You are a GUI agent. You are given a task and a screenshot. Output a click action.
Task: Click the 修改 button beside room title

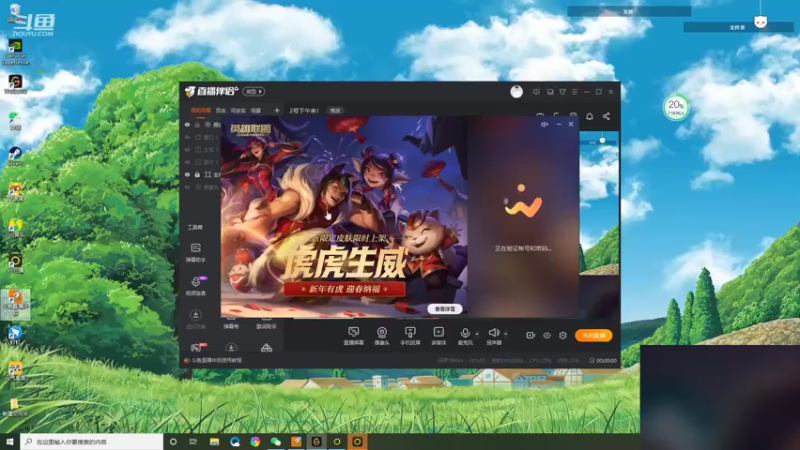(335, 110)
